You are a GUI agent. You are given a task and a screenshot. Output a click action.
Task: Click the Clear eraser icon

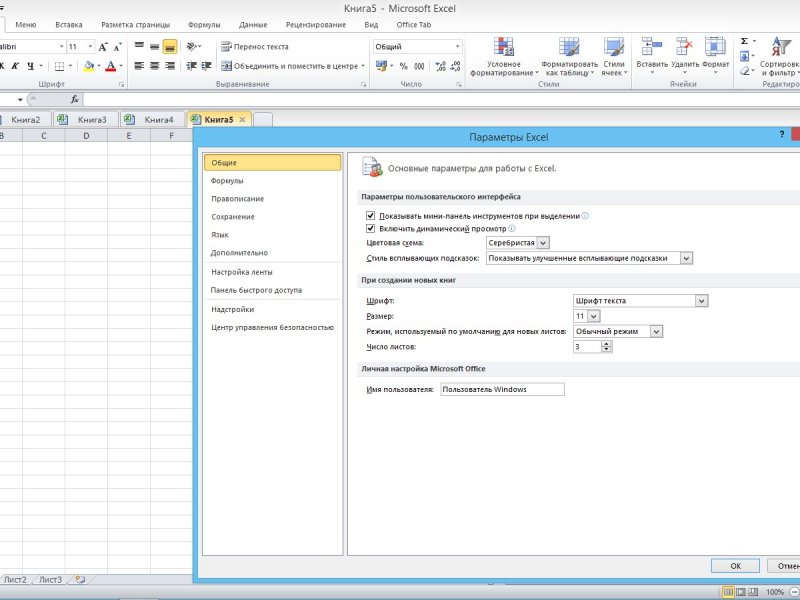744,71
